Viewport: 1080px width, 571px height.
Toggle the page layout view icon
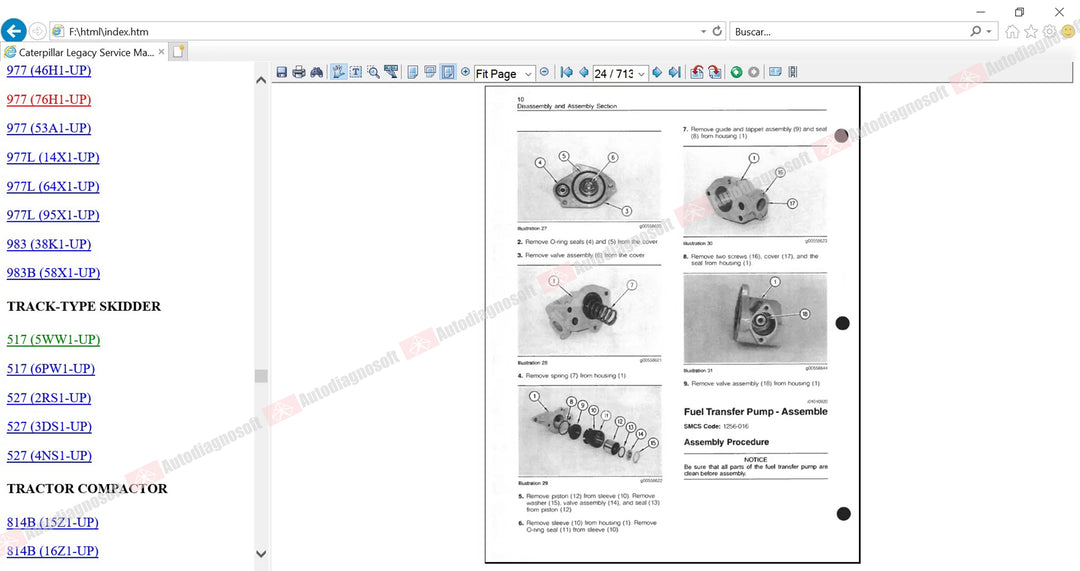click(775, 72)
